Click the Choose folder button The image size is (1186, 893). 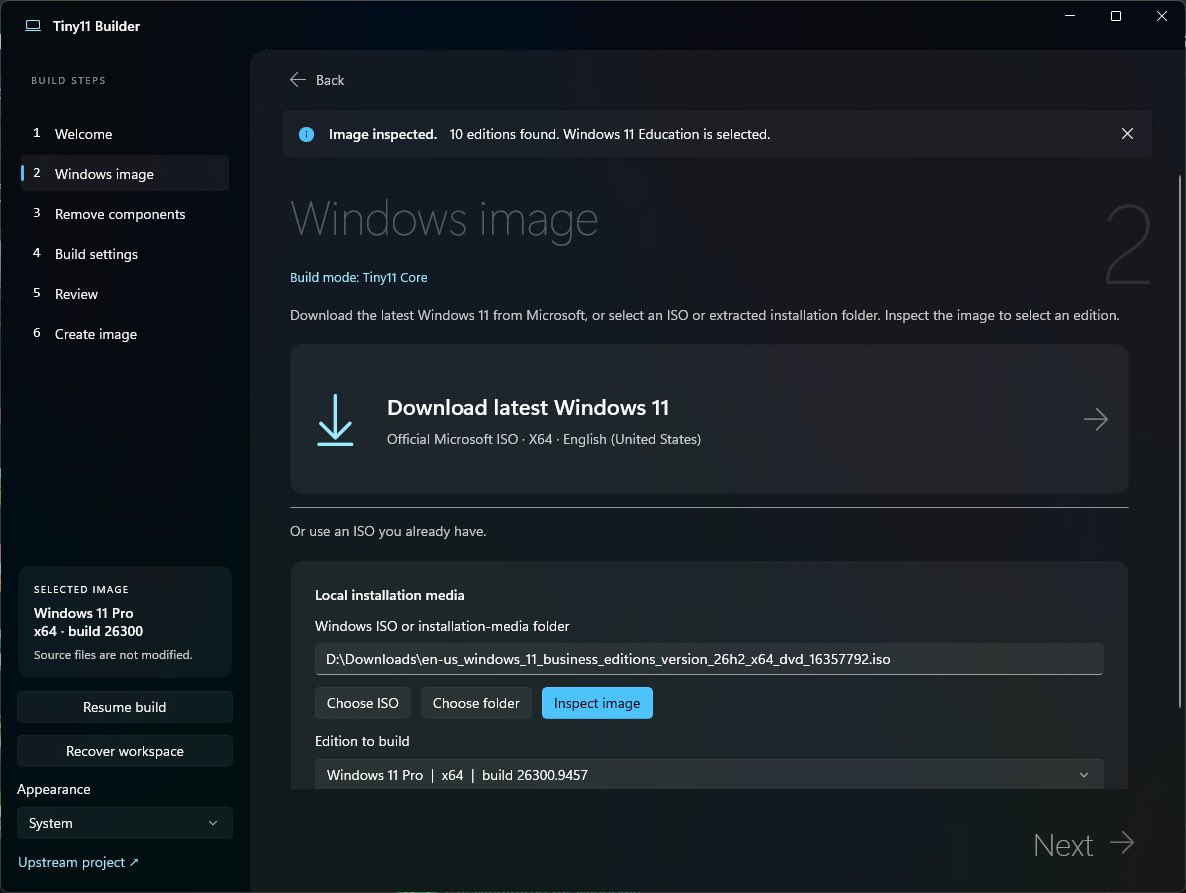click(x=476, y=703)
